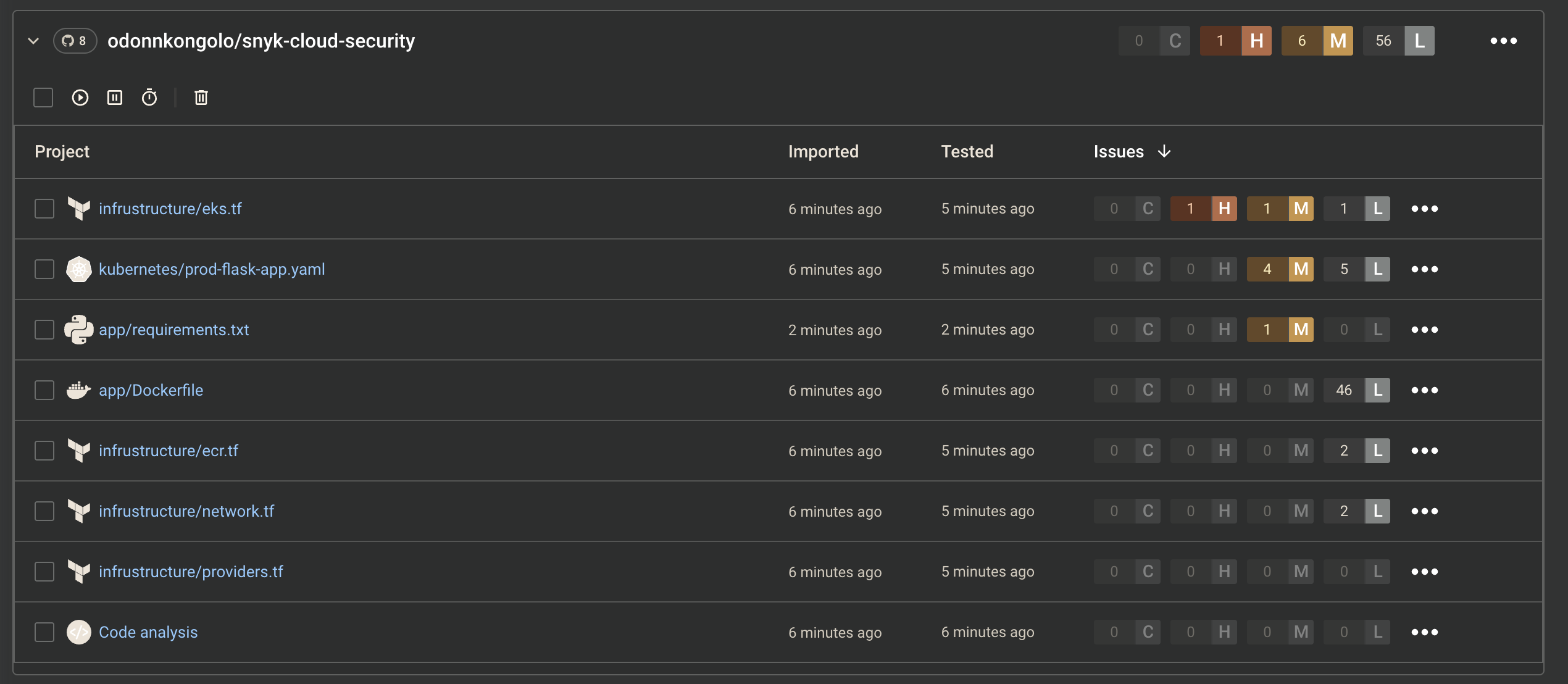
Task: Open infrustructure/network.tf project link
Action: pos(186,511)
